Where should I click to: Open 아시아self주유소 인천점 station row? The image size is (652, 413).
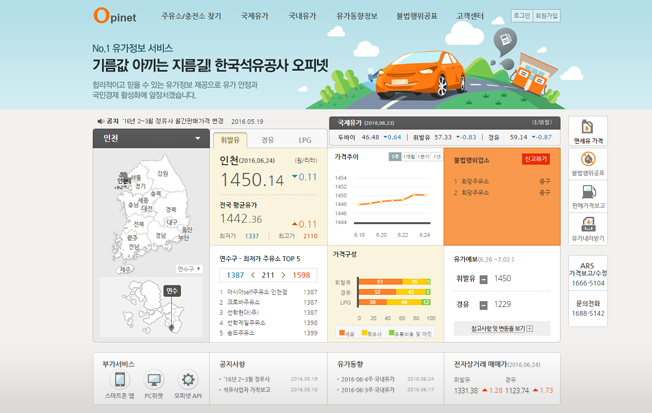[x=269, y=292]
